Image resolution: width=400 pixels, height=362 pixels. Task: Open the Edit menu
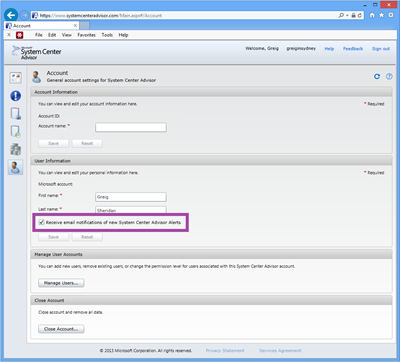[52, 35]
